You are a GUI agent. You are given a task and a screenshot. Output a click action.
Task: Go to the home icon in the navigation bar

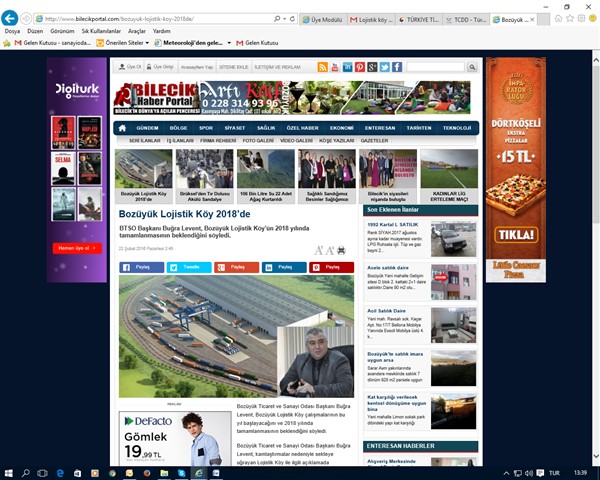(x=122, y=128)
